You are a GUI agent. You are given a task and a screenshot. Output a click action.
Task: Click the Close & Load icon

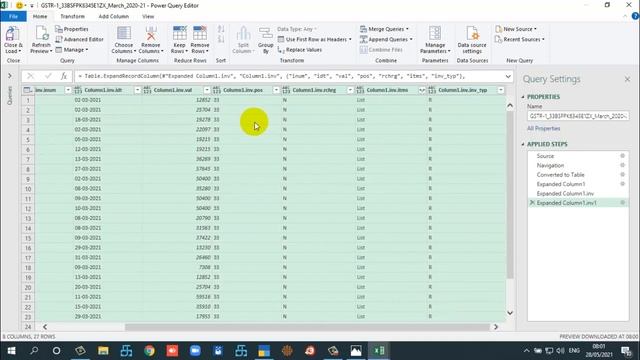point(13,34)
